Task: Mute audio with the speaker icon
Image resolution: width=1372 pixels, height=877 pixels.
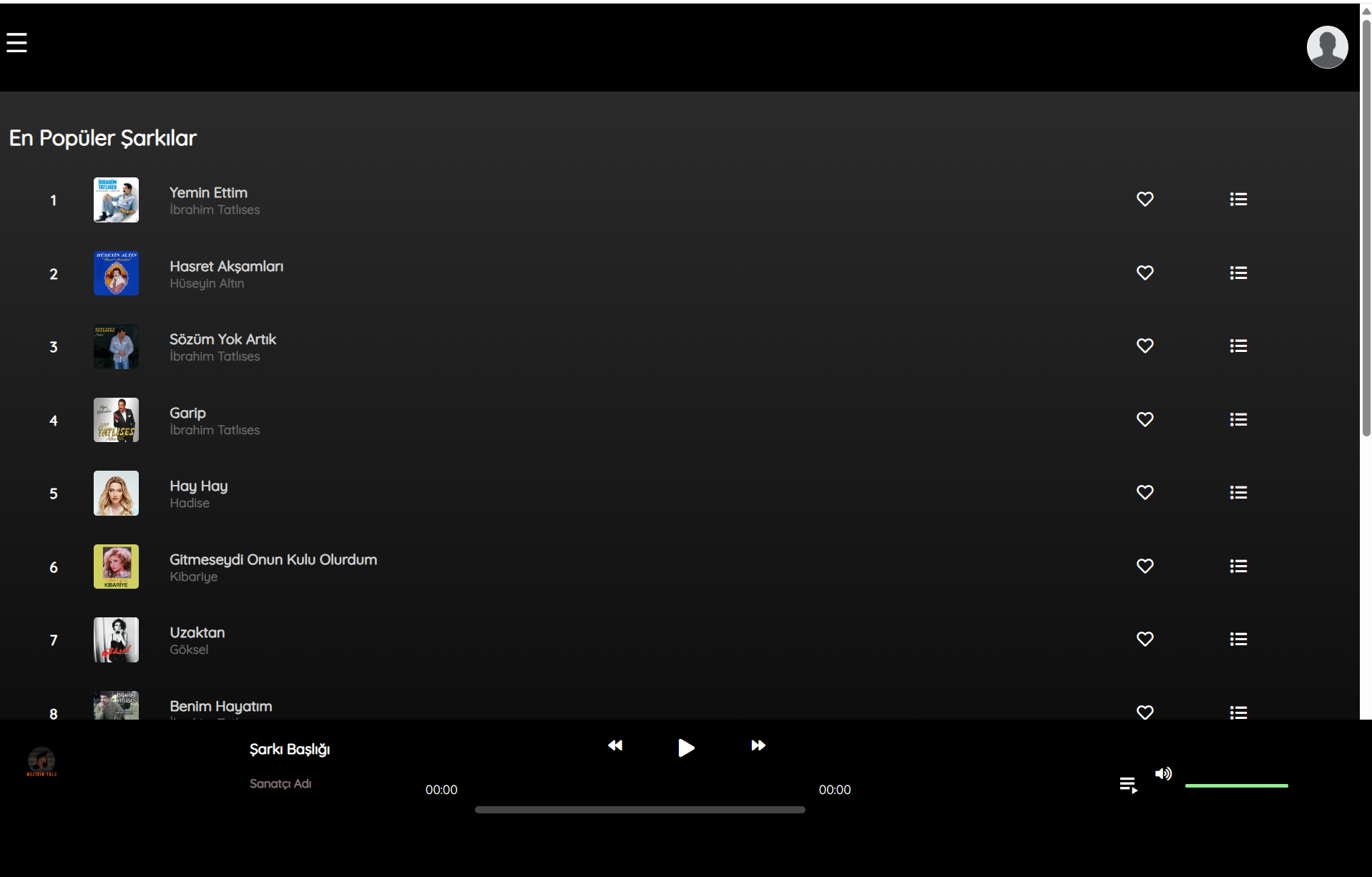Action: pyautogui.click(x=1162, y=774)
